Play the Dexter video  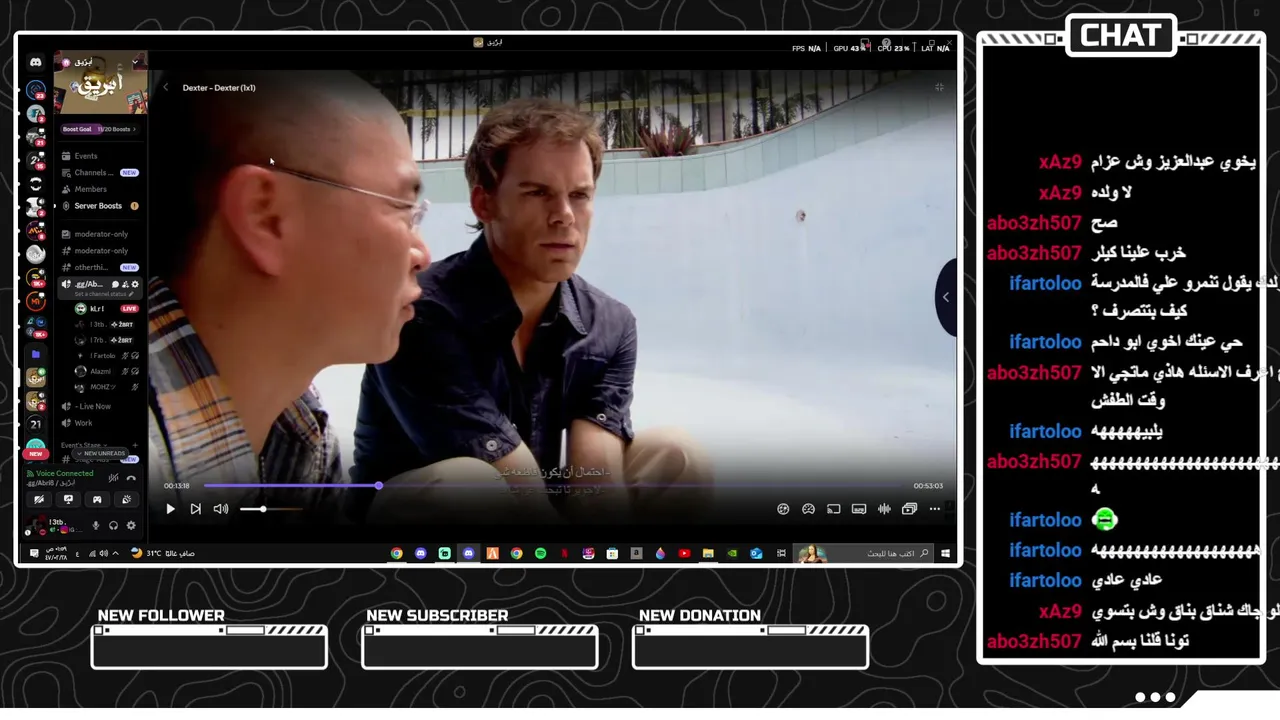pyautogui.click(x=170, y=509)
